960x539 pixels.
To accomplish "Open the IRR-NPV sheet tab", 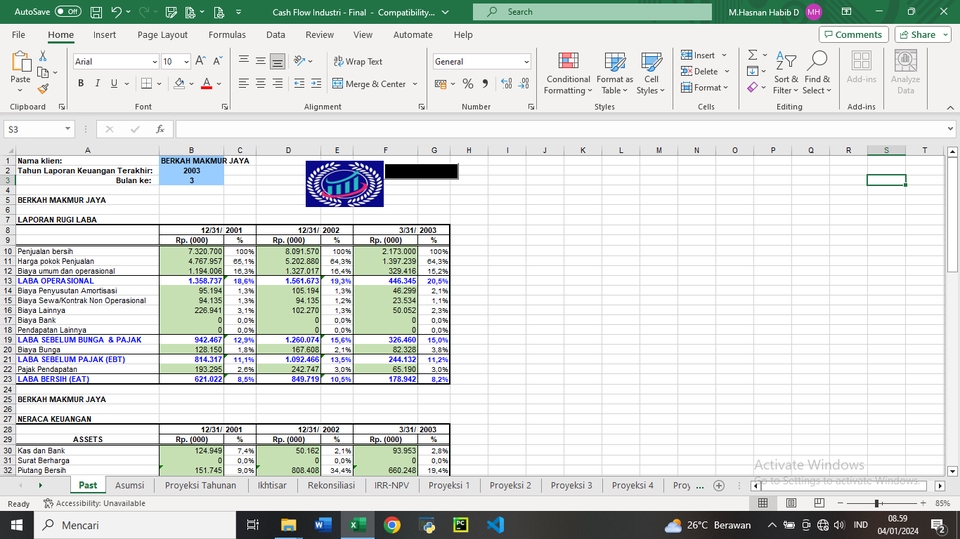I will point(391,485).
